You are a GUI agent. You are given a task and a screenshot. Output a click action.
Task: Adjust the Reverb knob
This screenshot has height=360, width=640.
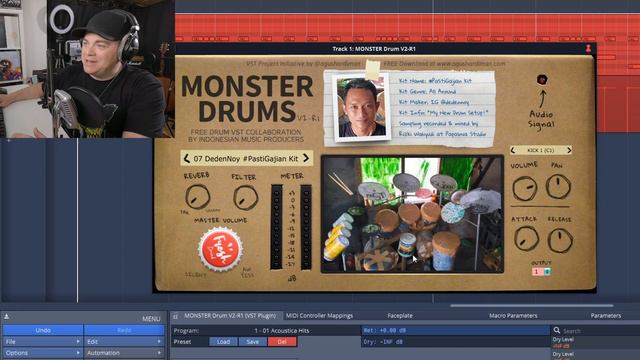point(198,197)
